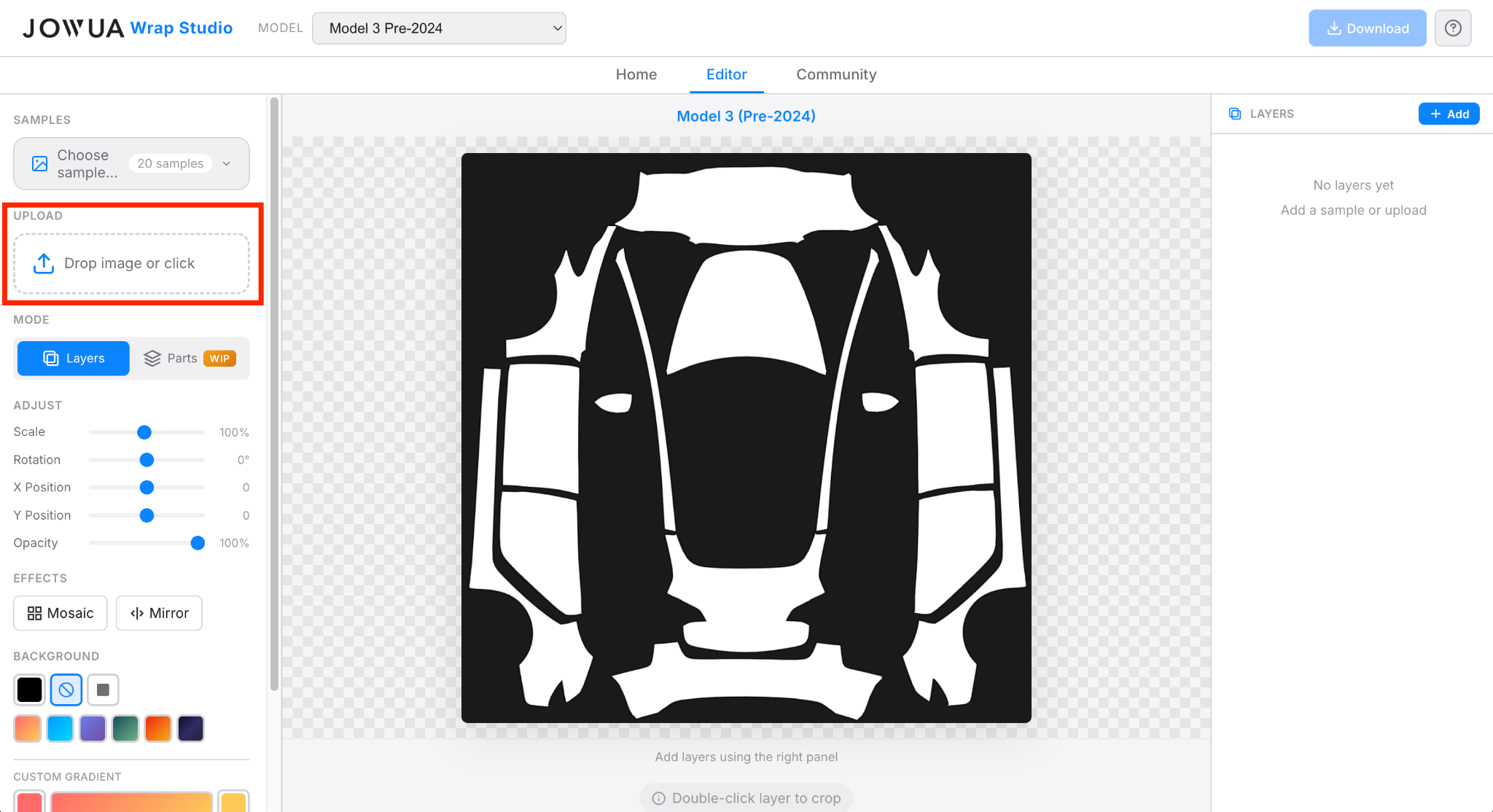Click the left sidebar vertical scrollbar
Screen dimensions: 1493x812
274,394
